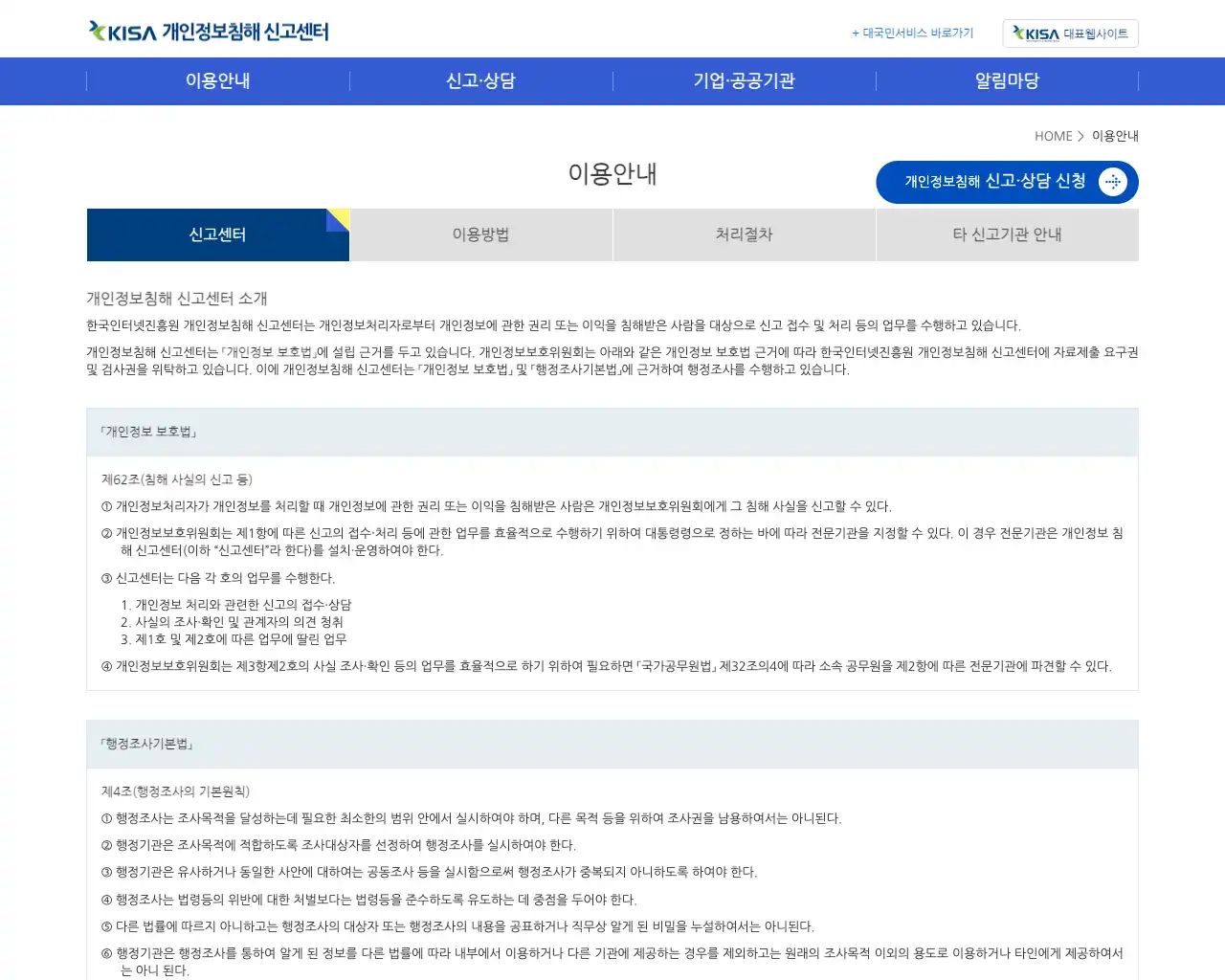Click the 「행정조사기본법」 box header

click(x=612, y=745)
